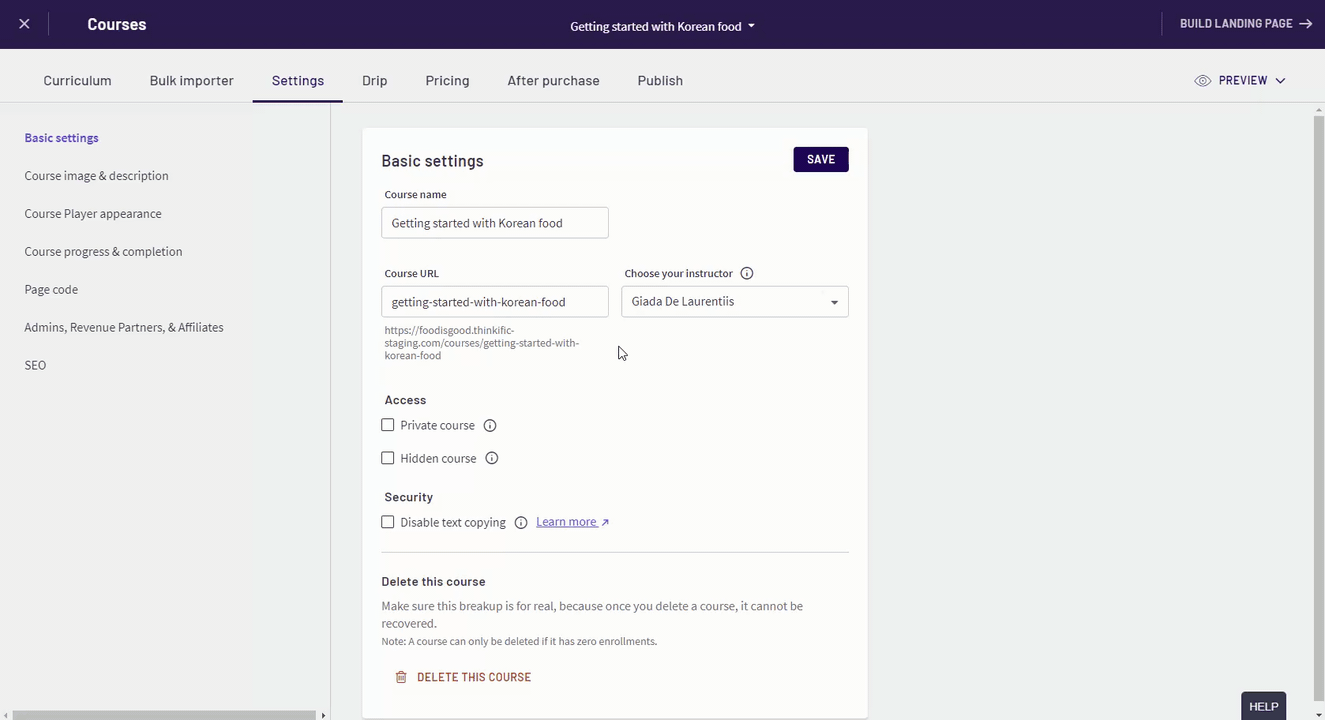Image resolution: width=1325 pixels, height=720 pixels.
Task: Click the 'Delete this course' heading
Action: click(433, 582)
